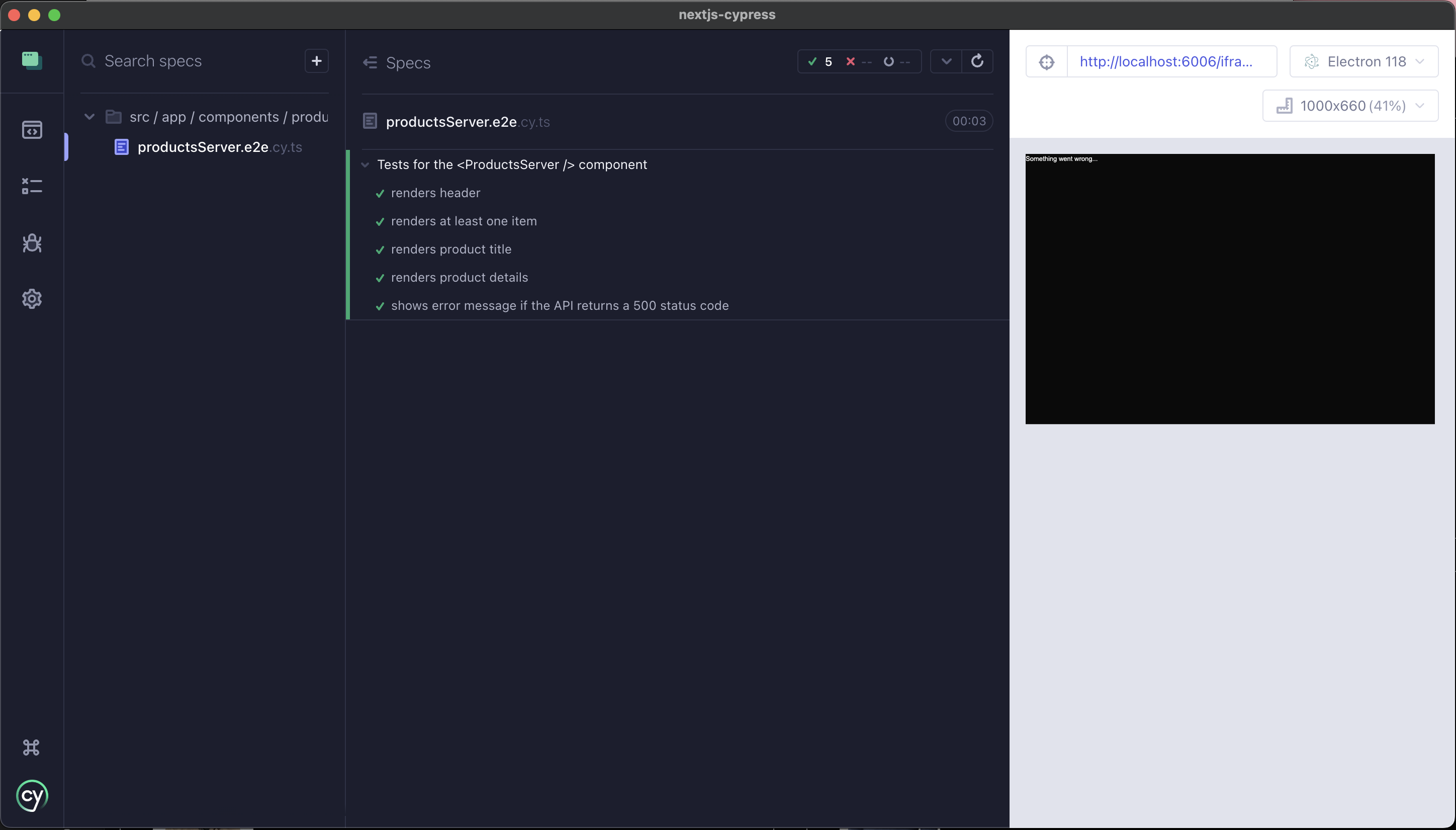The height and width of the screenshot is (830, 1456).
Task: Open the Runs page in sidebar
Action: [x=32, y=186]
